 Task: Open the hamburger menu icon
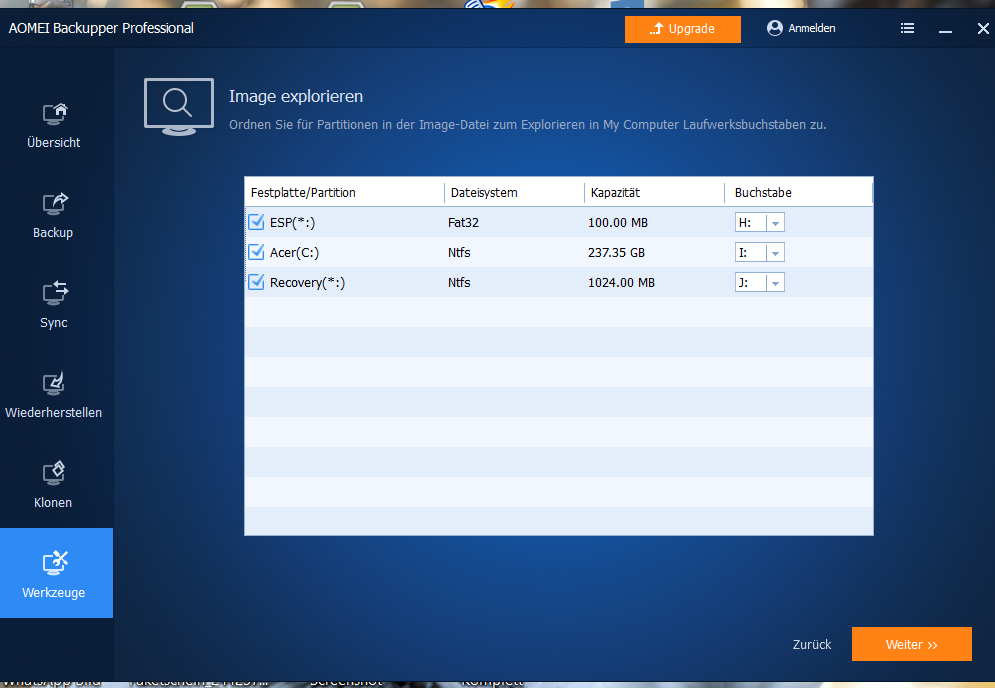click(907, 28)
